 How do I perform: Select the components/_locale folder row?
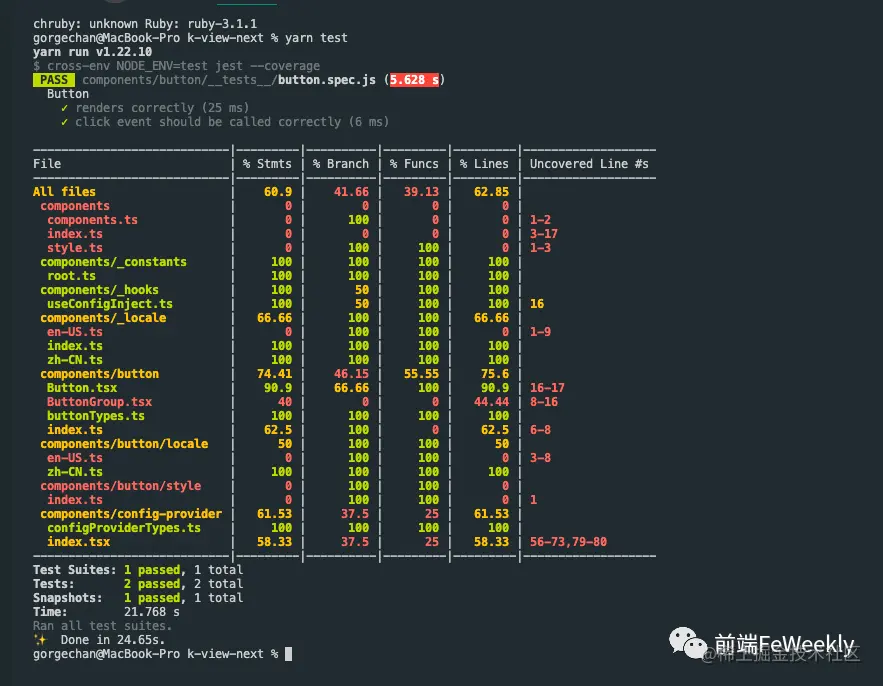click(x=103, y=318)
